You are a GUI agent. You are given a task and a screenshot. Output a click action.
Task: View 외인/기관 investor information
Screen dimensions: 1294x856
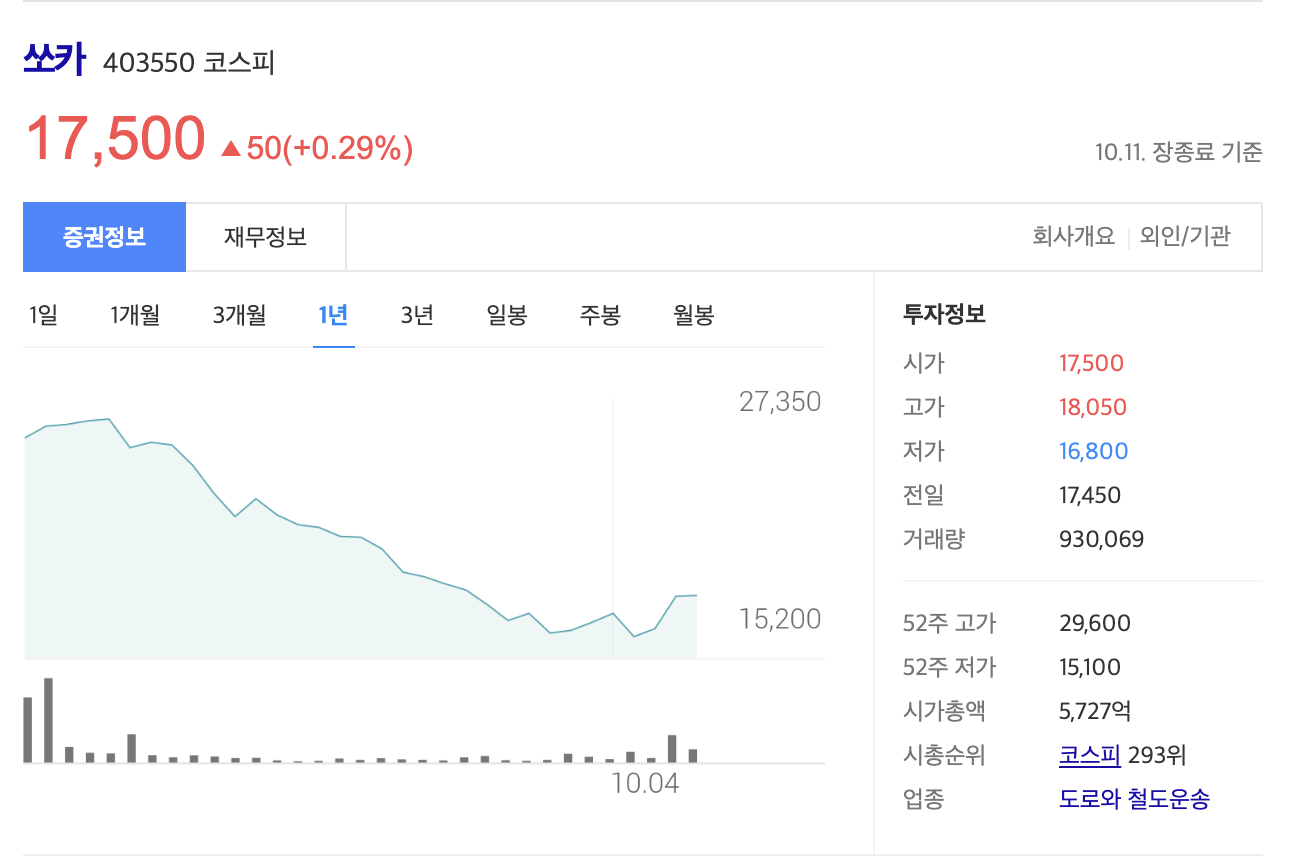point(1185,236)
